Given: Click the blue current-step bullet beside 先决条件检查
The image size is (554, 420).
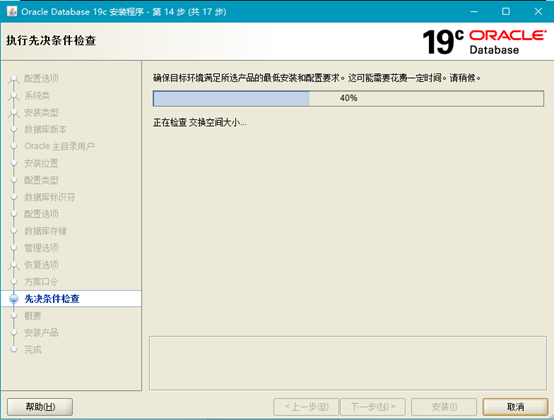Looking at the screenshot, I should (14, 299).
